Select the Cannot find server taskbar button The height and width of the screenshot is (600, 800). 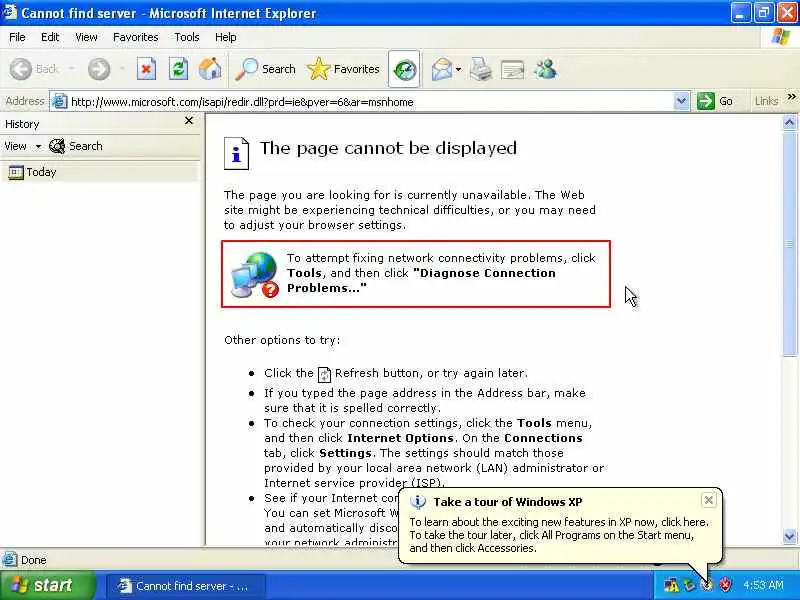point(186,586)
